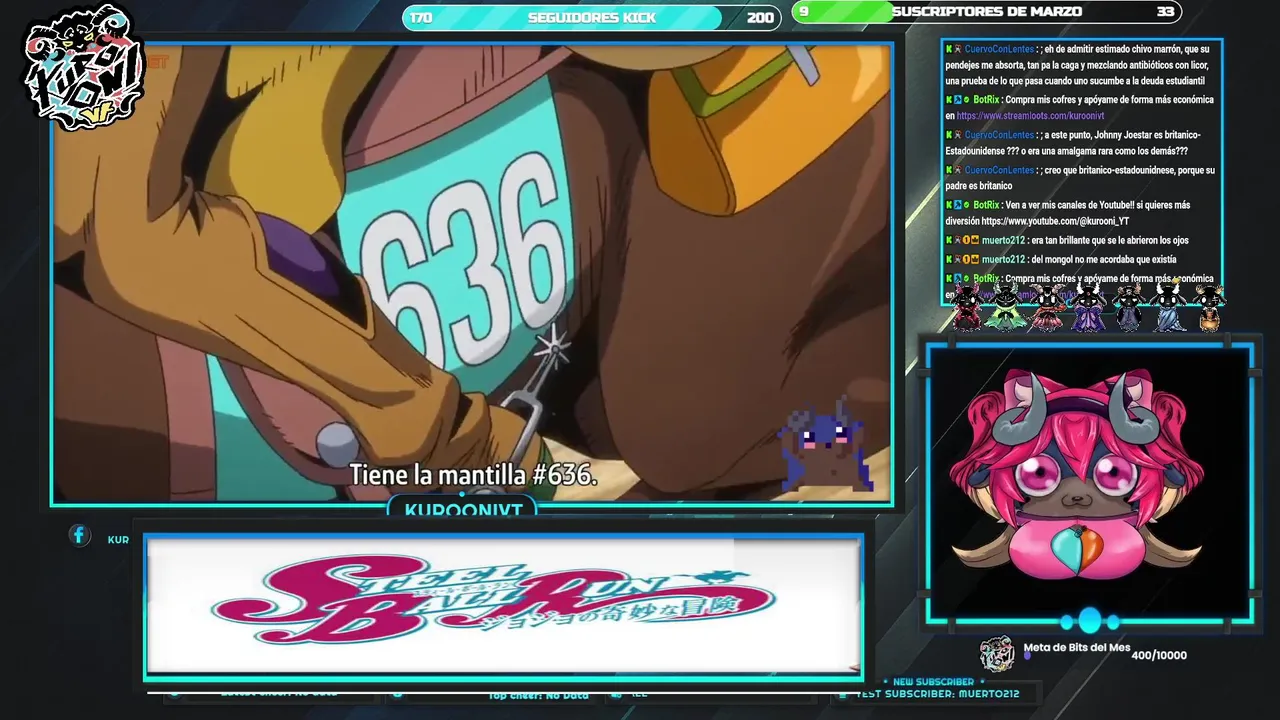Click the 33 subscriber goal value
Viewport: 1280px width, 720px height.
click(x=1165, y=12)
